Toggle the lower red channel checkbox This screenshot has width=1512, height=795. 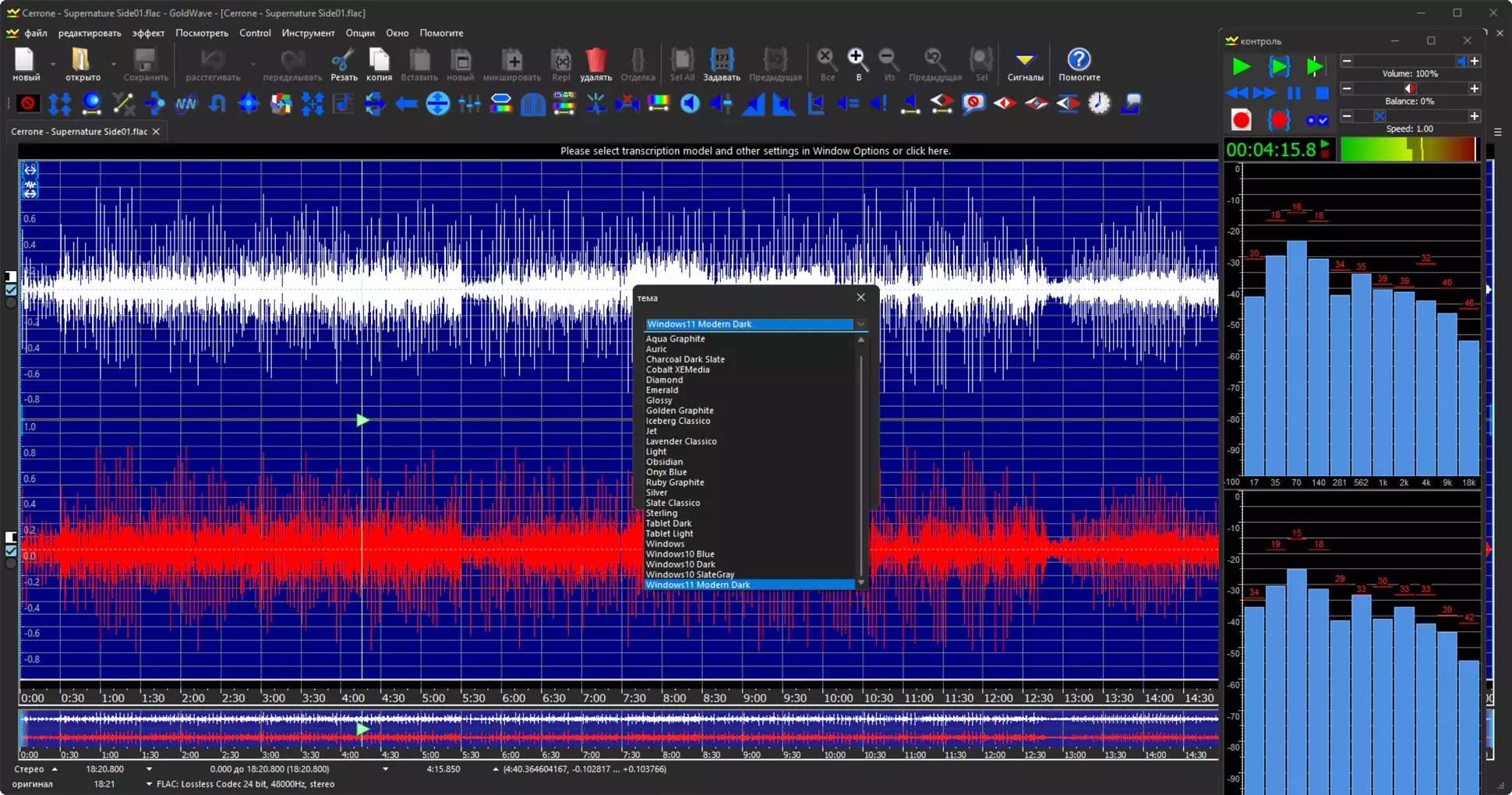pyautogui.click(x=11, y=551)
